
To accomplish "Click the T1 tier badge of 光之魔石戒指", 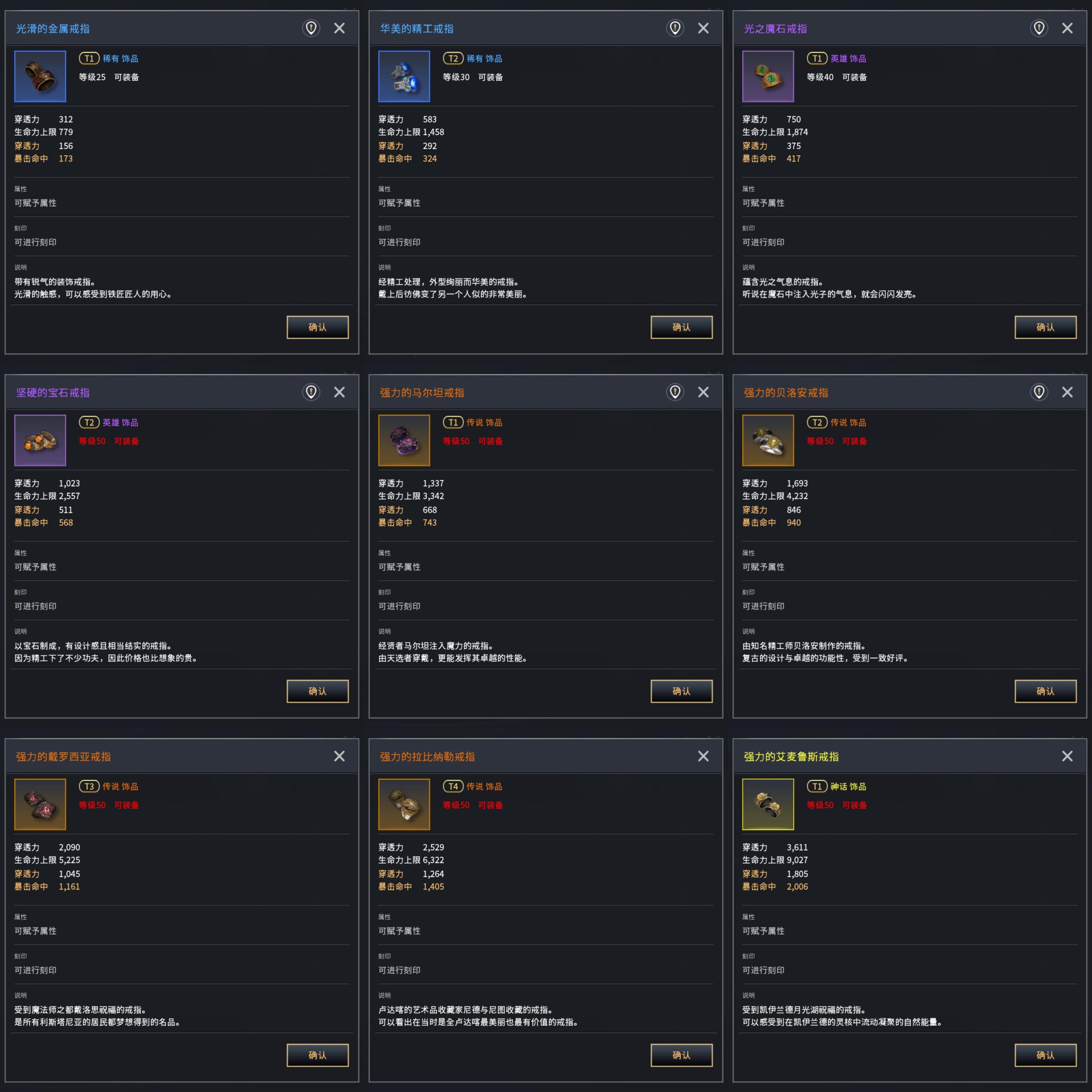I will [817, 59].
